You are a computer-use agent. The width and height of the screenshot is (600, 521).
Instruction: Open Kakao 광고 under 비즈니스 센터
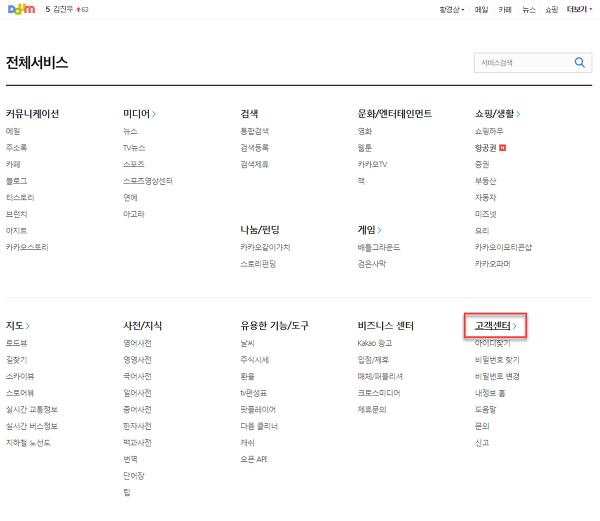[x=375, y=343]
